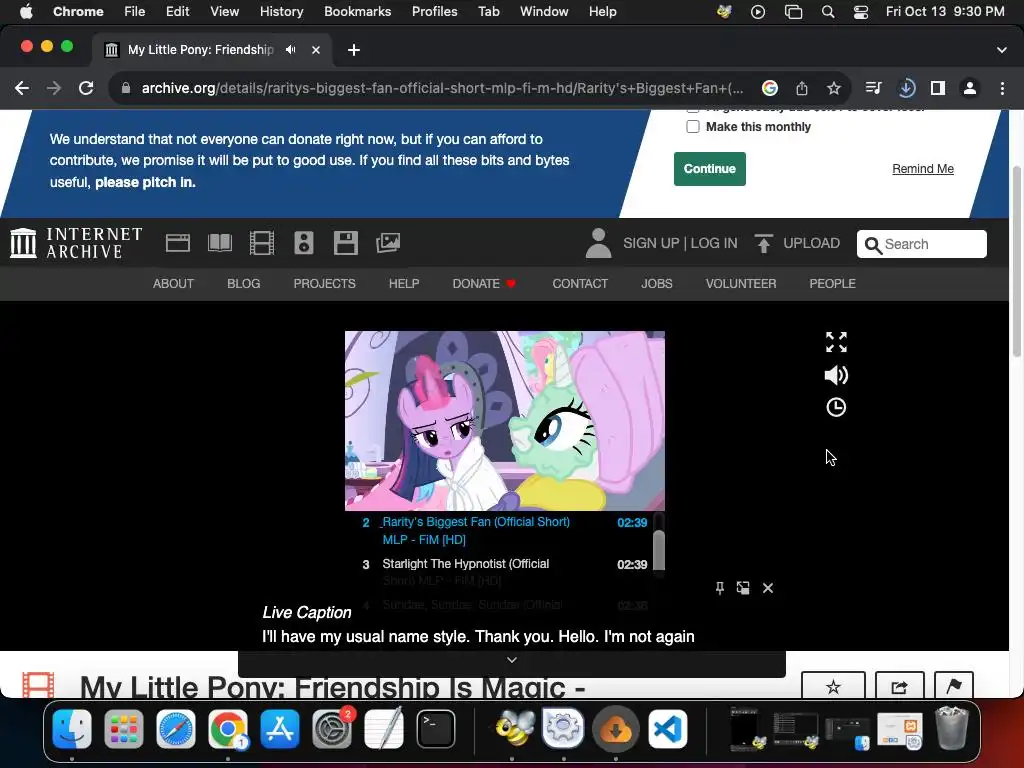Image resolution: width=1024 pixels, height=768 pixels.
Task: Open the Internet Archive video film icon
Action: (262, 243)
